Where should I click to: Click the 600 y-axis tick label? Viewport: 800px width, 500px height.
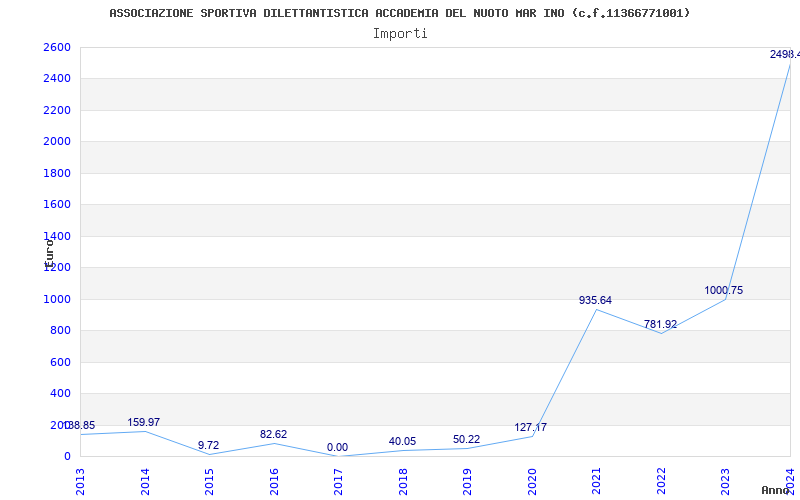click(x=60, y=362)
